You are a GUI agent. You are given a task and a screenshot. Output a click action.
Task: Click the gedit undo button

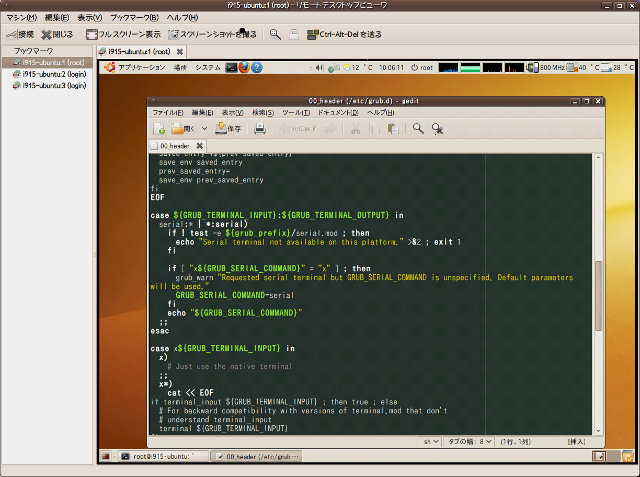click(297, 129)
